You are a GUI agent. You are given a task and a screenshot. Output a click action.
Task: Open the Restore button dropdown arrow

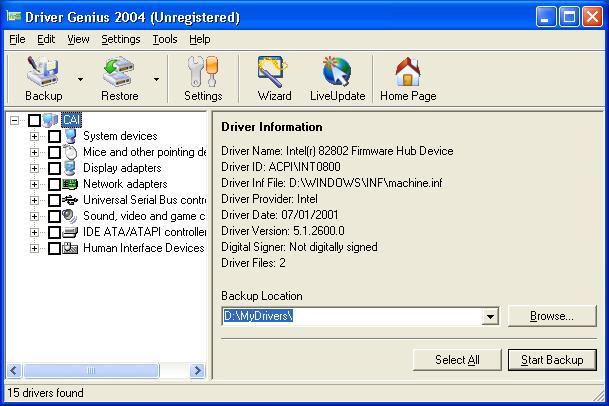point(156,79)
